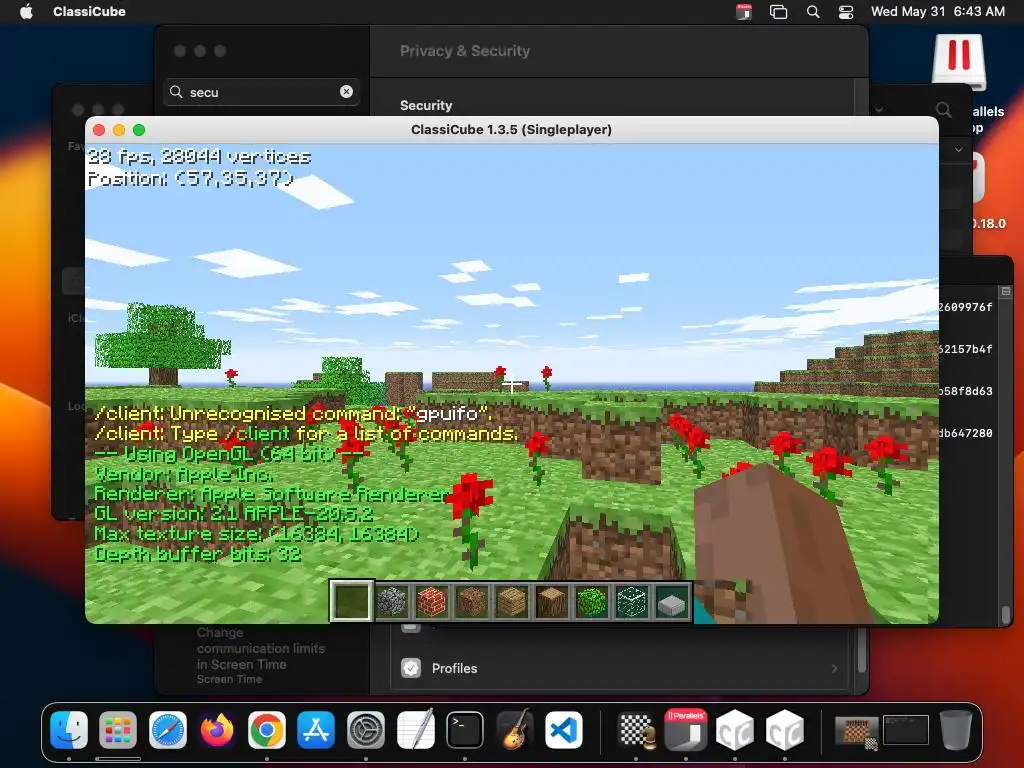The image size is (1024, 768).
Task: Open the Stage Manager windows icon in menu bar
Action: pos(778,11)
